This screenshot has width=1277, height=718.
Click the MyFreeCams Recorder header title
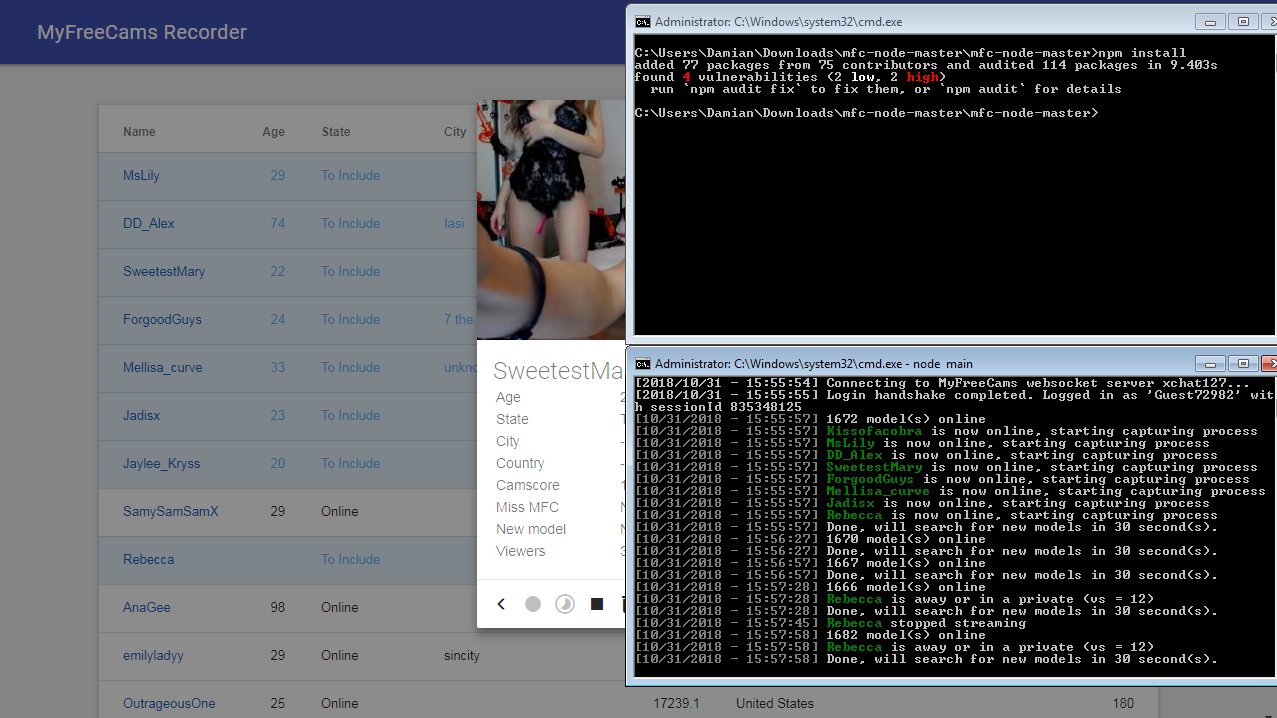[x=142, y=32]
